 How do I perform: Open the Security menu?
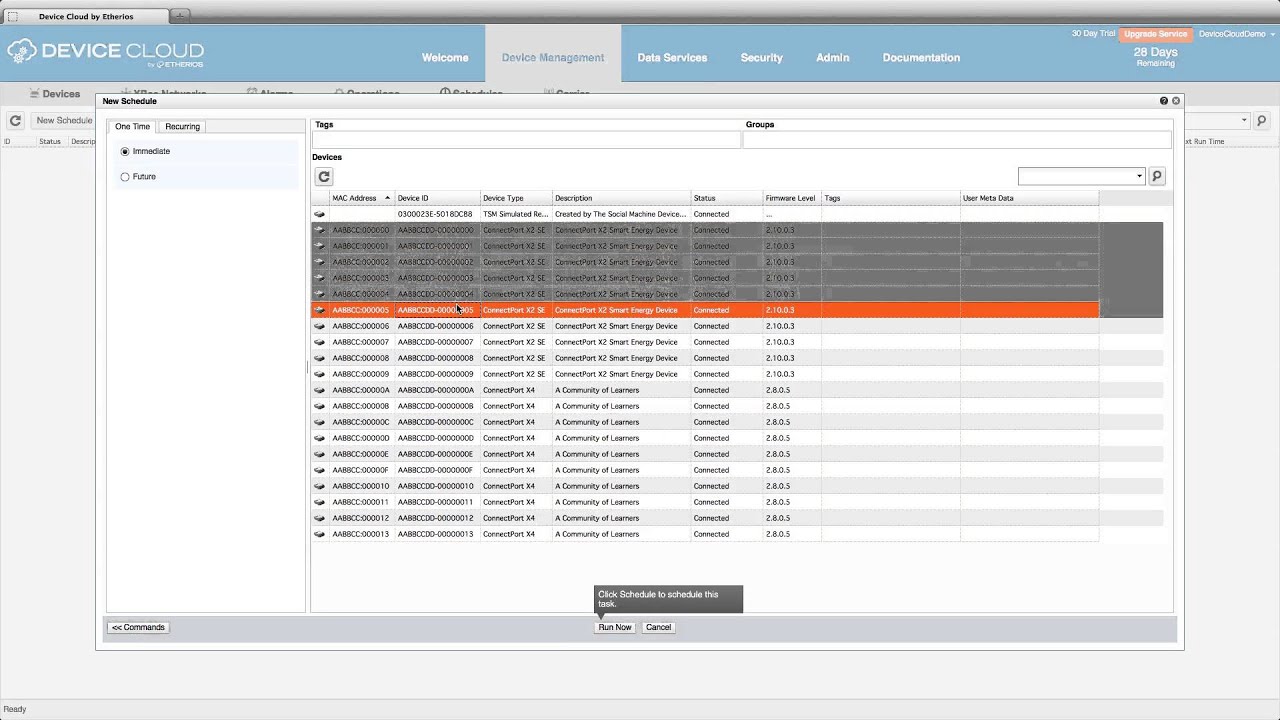click(x=761, y=58)
